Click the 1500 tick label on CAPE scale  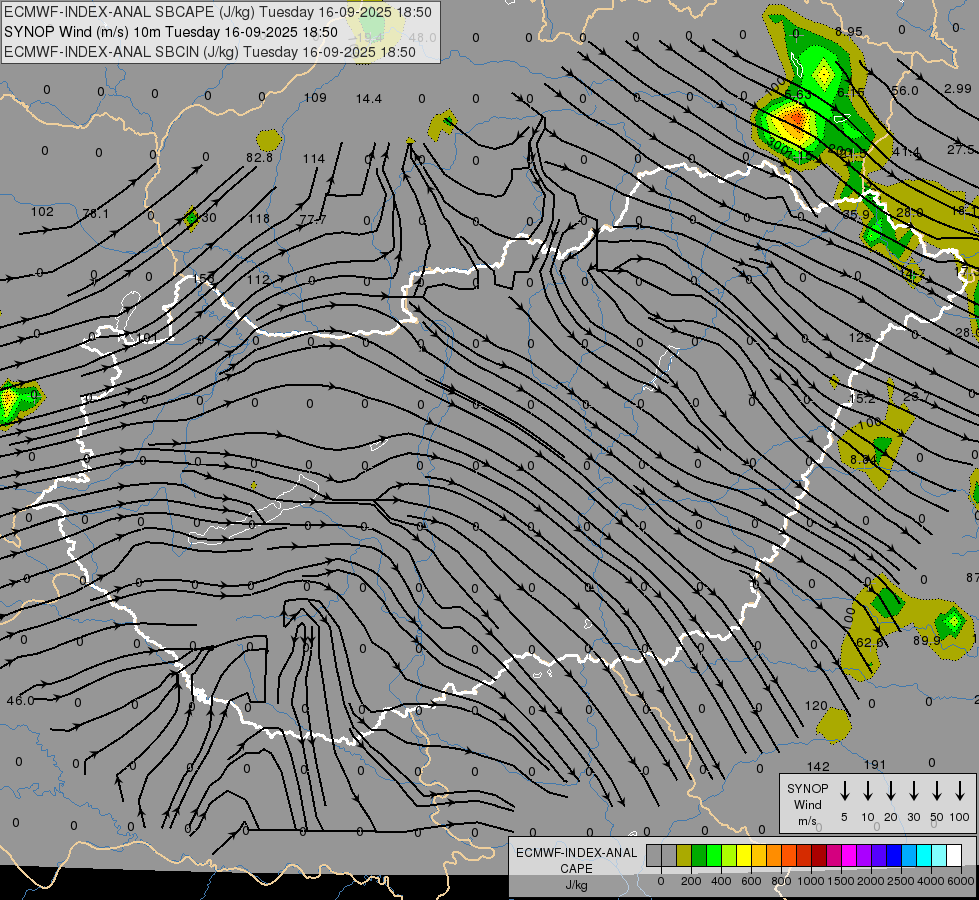coord(840,881)
